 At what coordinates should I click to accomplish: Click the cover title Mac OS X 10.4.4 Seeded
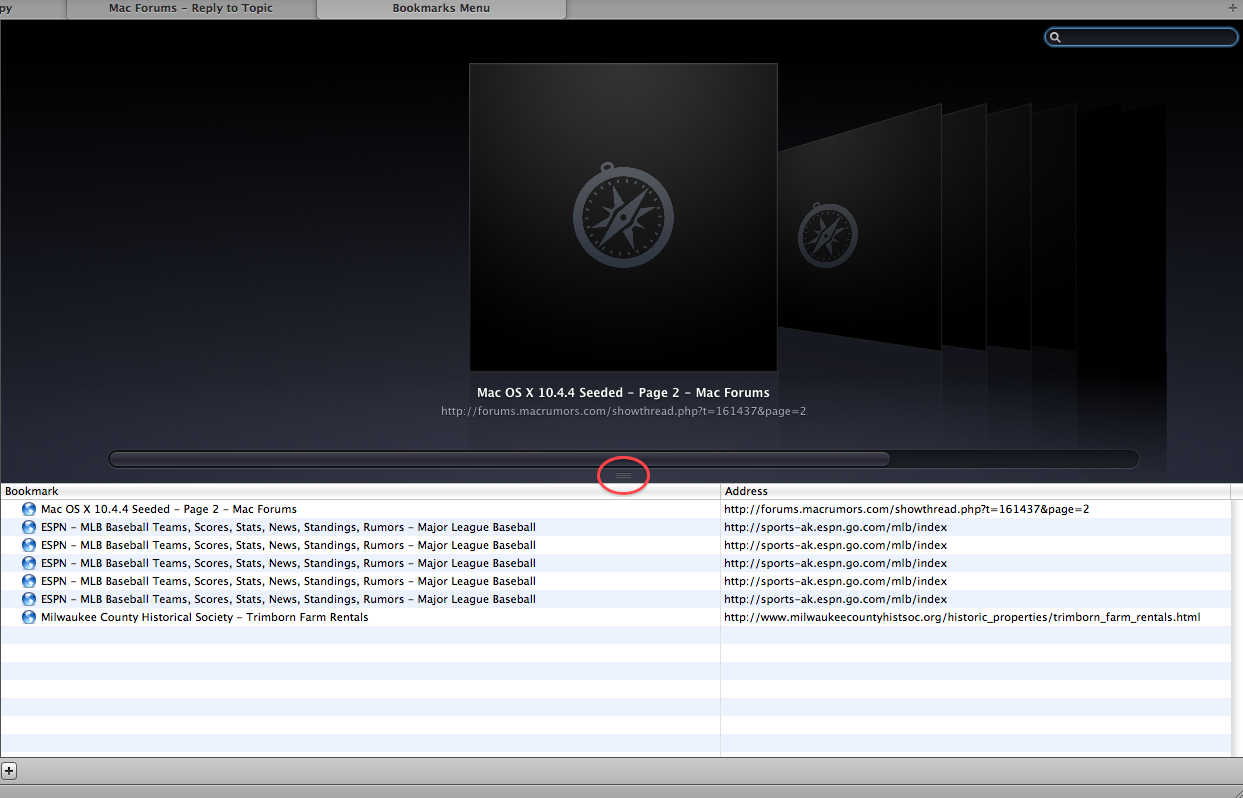click(x=623, y=393)
